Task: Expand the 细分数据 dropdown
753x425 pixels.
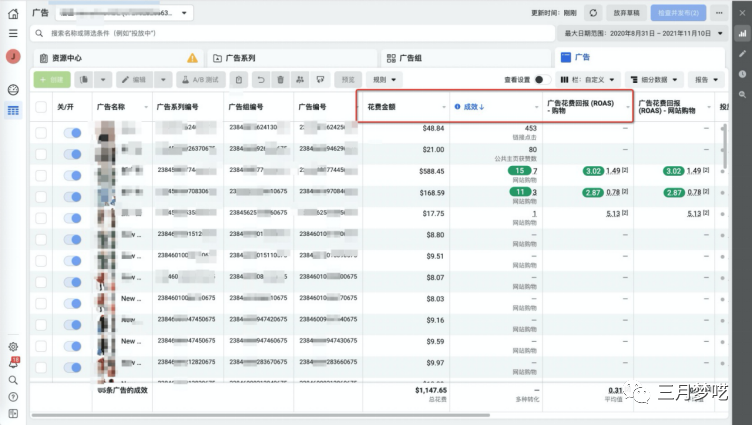Action: (652, 79)
